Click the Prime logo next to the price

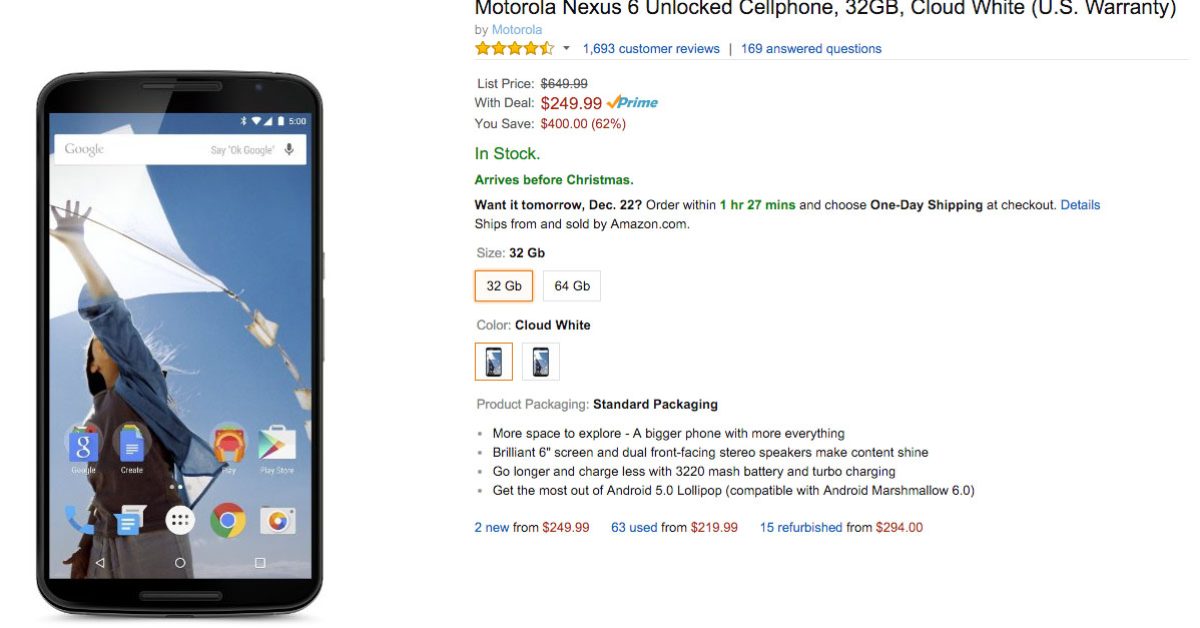point(632,103)
